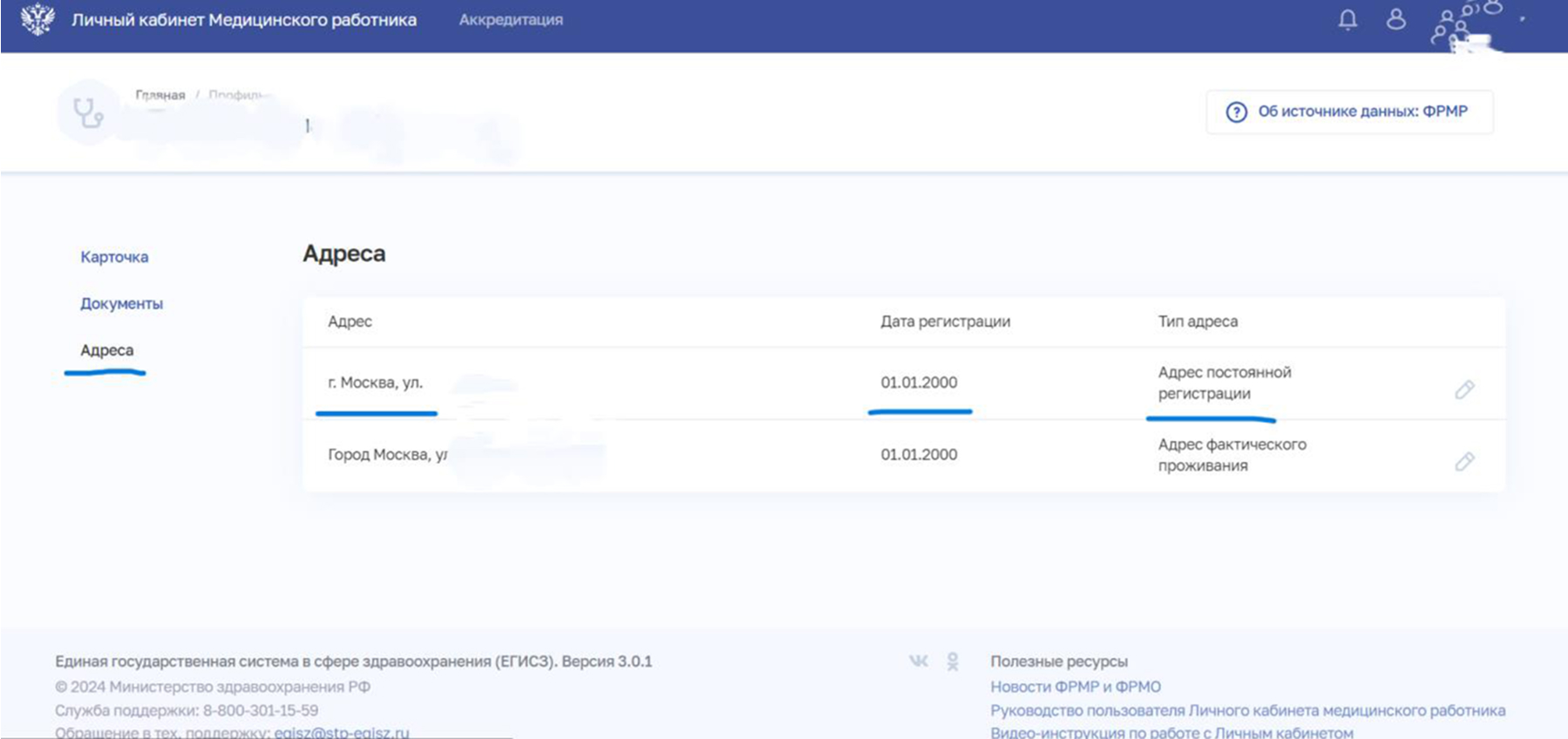Click the 'Личный кабинет Медицинского работника' title
1568x739 pixels.
click(244, 19)
